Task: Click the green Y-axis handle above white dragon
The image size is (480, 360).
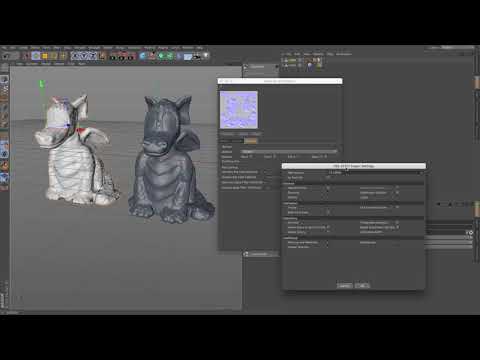Action: pyautogui.click(x=41, y=84)
